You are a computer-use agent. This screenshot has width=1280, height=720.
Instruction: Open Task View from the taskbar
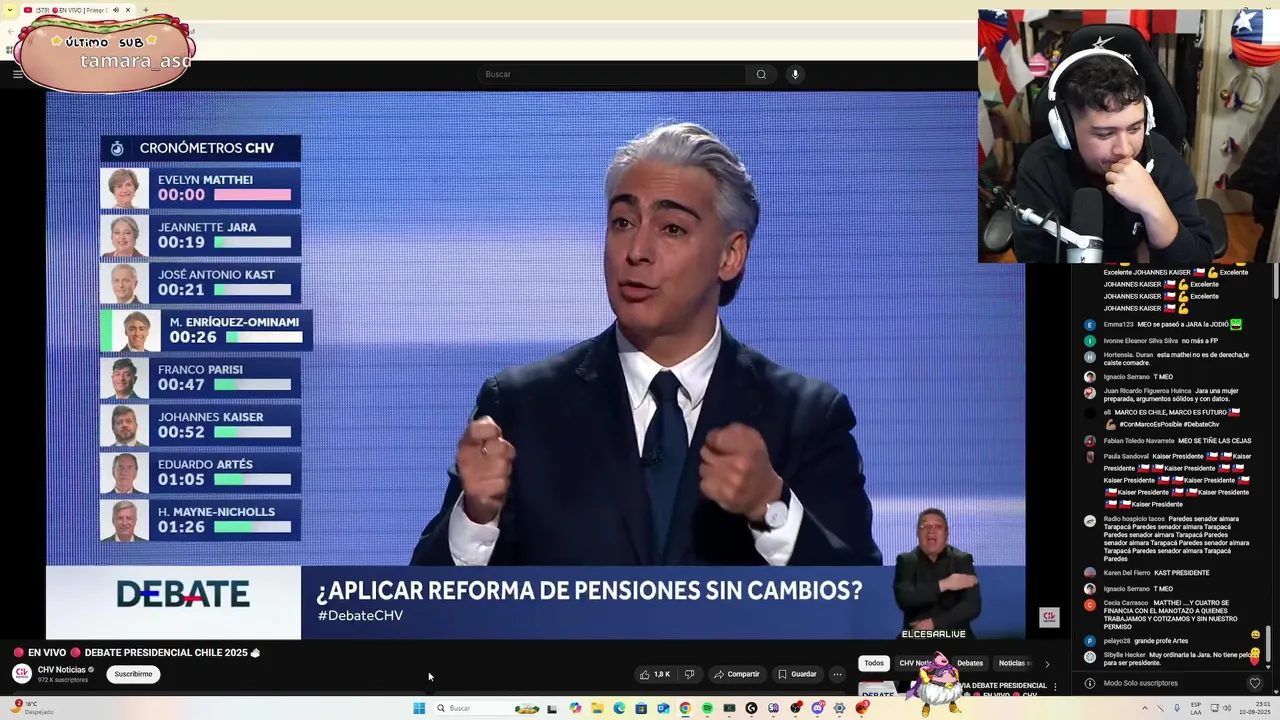click(x=552, y=708)
